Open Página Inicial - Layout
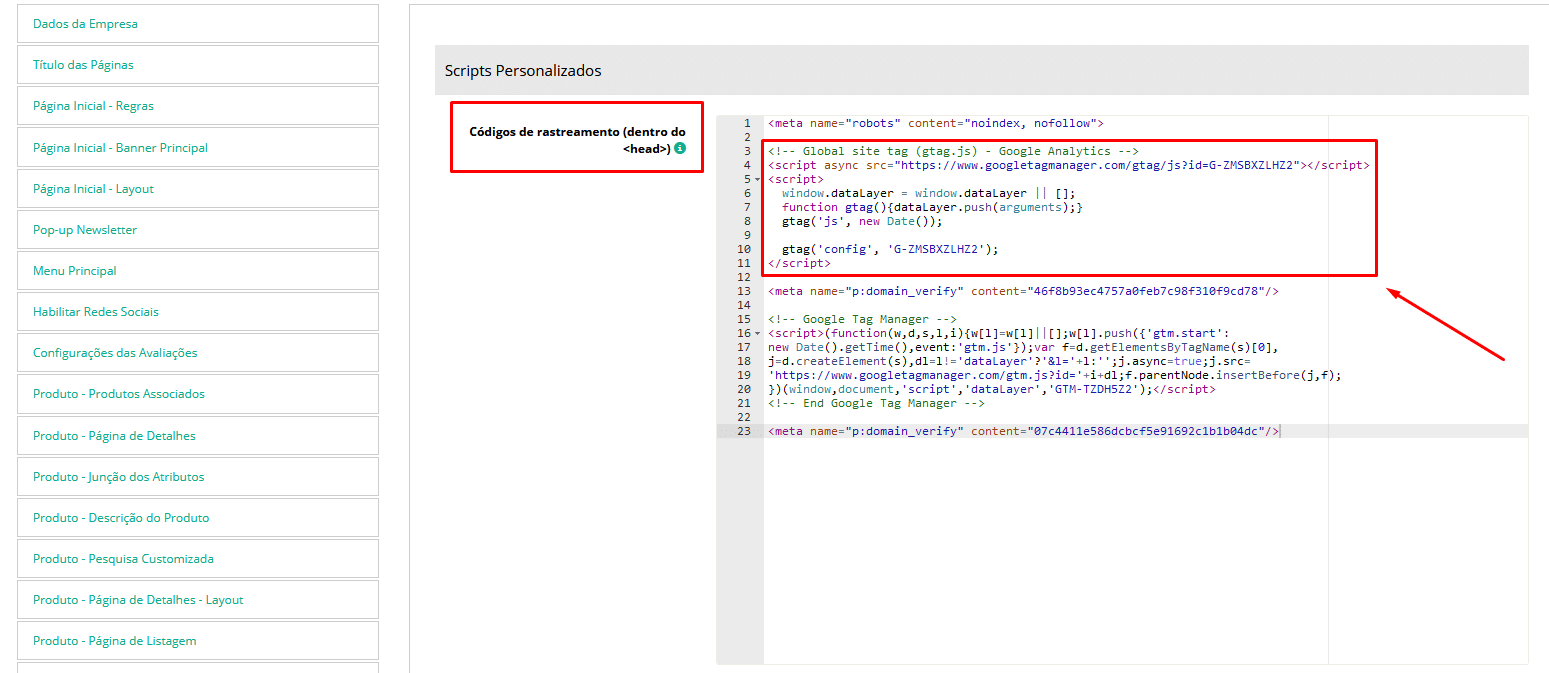This screenshot has height=673, width=1549. coord(198,188)
